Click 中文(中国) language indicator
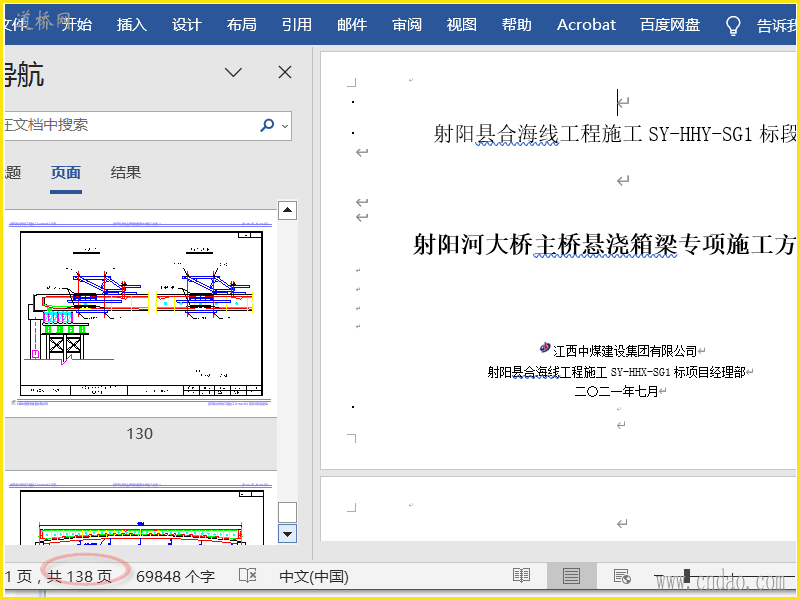Viewport: 800px width, 600px height. (x=314, y=577)
